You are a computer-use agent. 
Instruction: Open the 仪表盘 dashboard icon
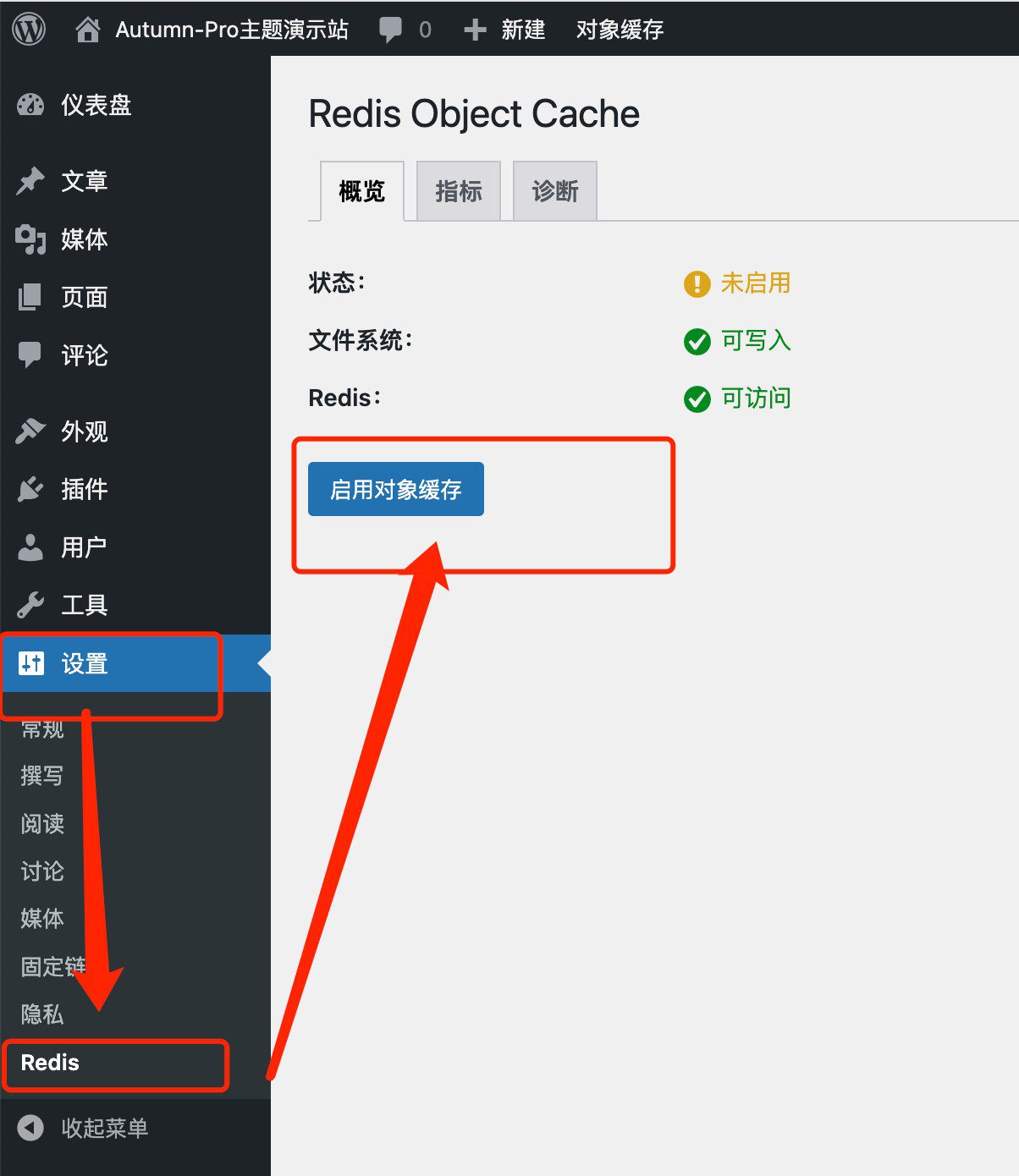(x=30, y=105)
